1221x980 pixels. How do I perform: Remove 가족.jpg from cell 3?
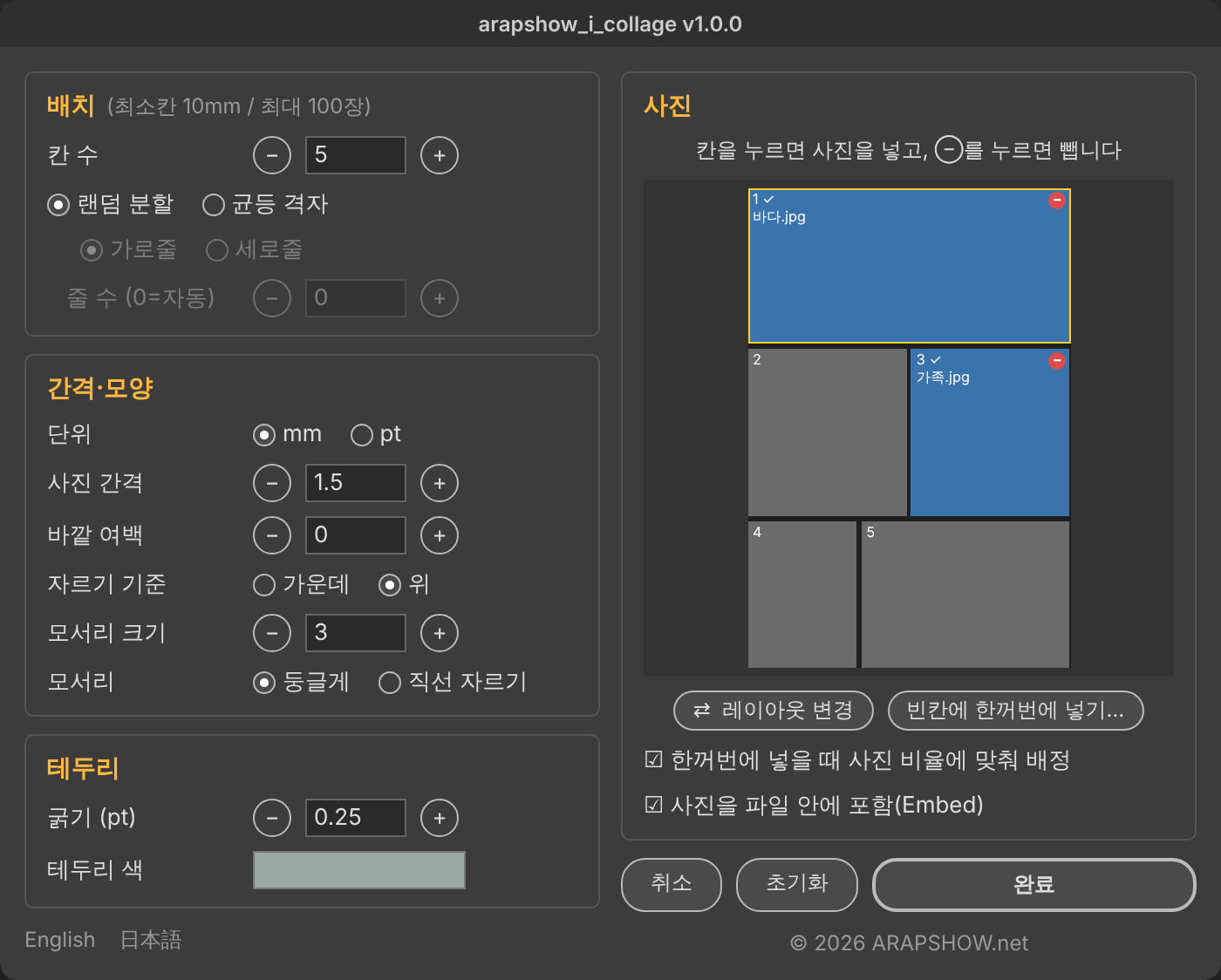click(x=1057, y=361)
